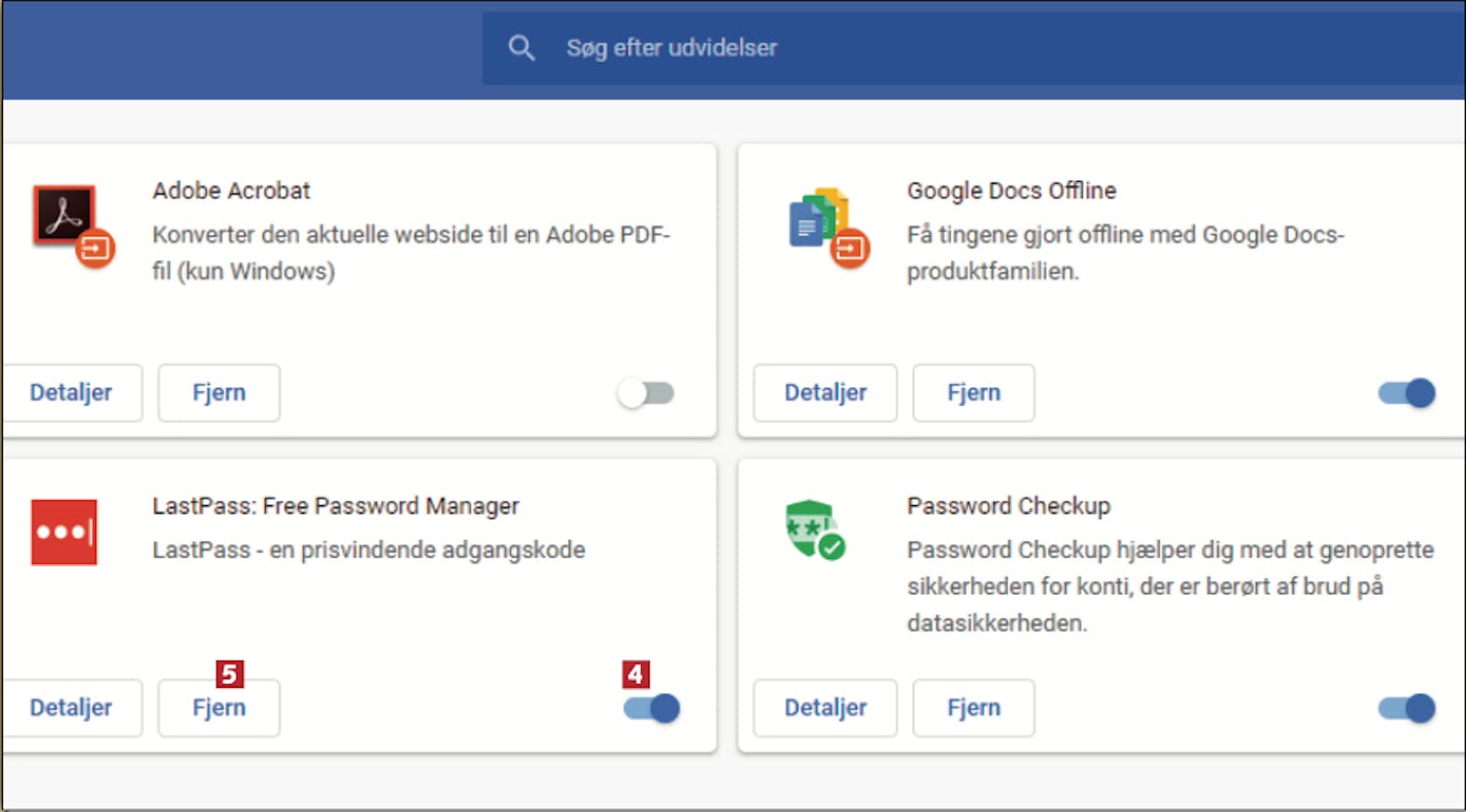Click the LastPass red extension icon
Viewport: 1466px width, 812px height.
(64, 533)
